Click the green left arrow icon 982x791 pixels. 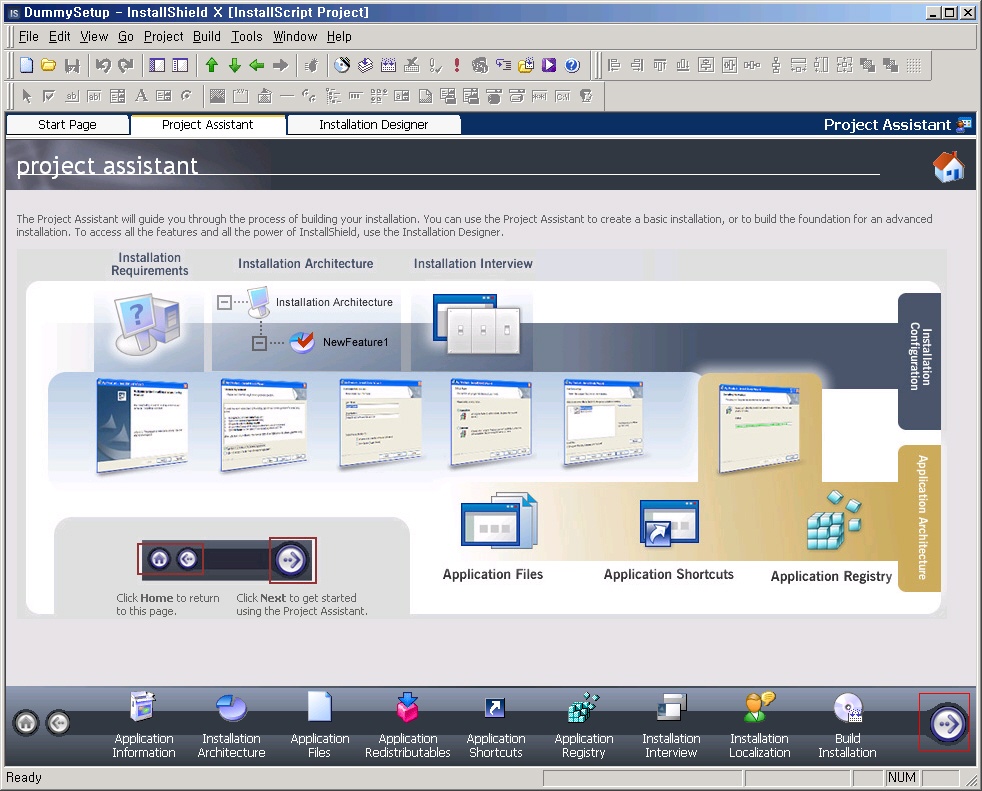point(257,65)
